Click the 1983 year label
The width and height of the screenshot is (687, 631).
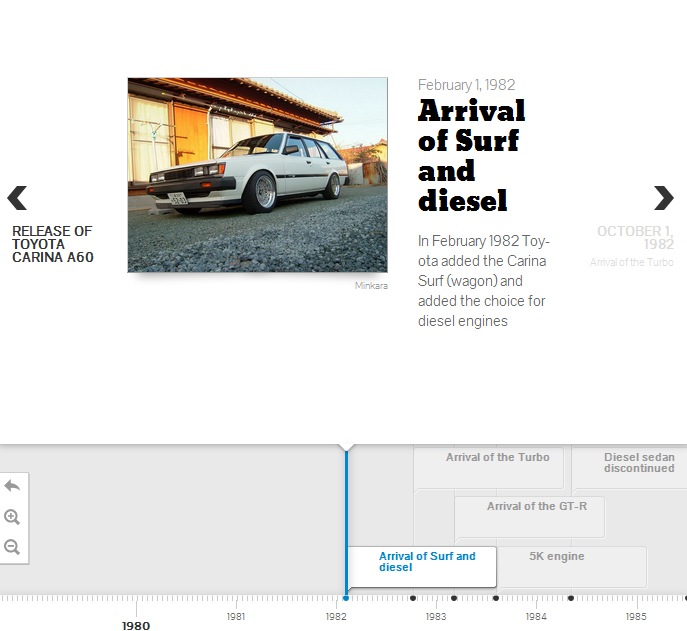coord(436,617)
